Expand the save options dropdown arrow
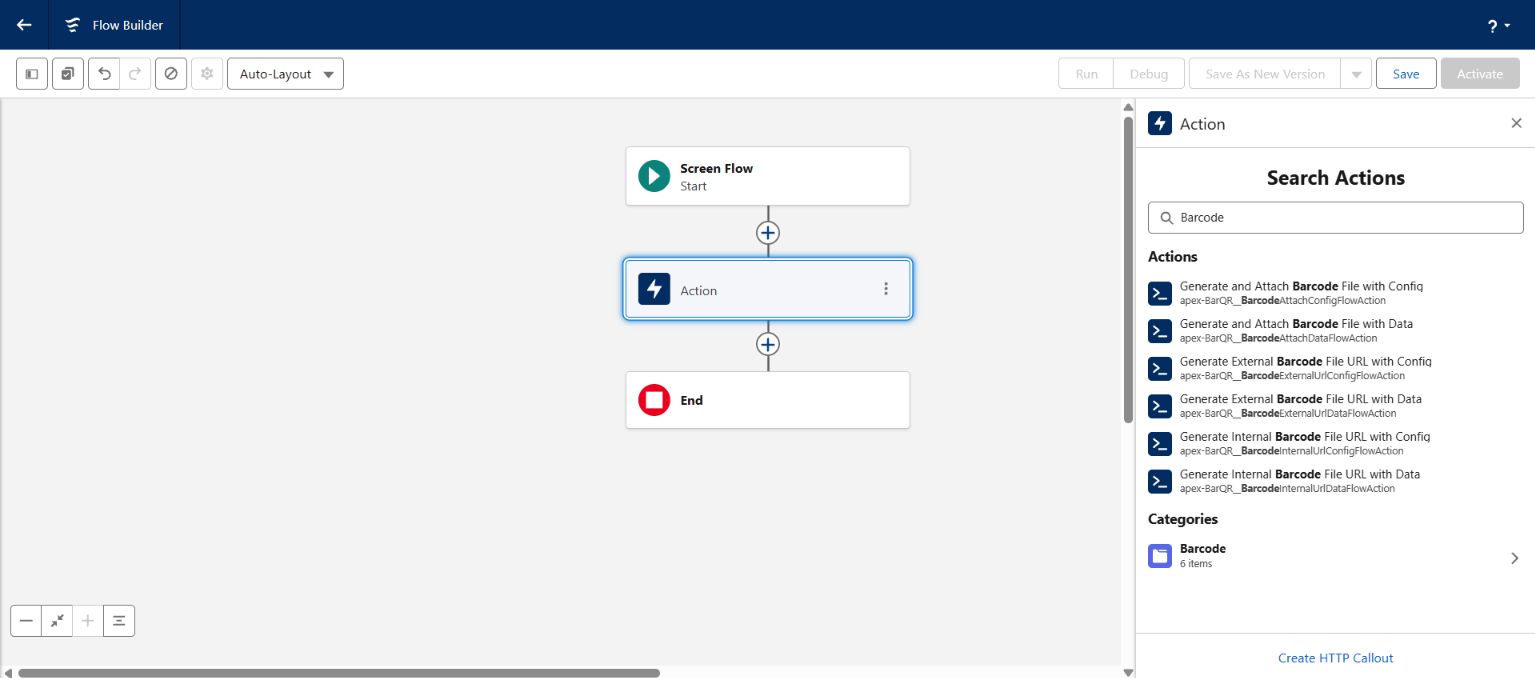This screenshot has height=678, width=1535. (1356, 74)
